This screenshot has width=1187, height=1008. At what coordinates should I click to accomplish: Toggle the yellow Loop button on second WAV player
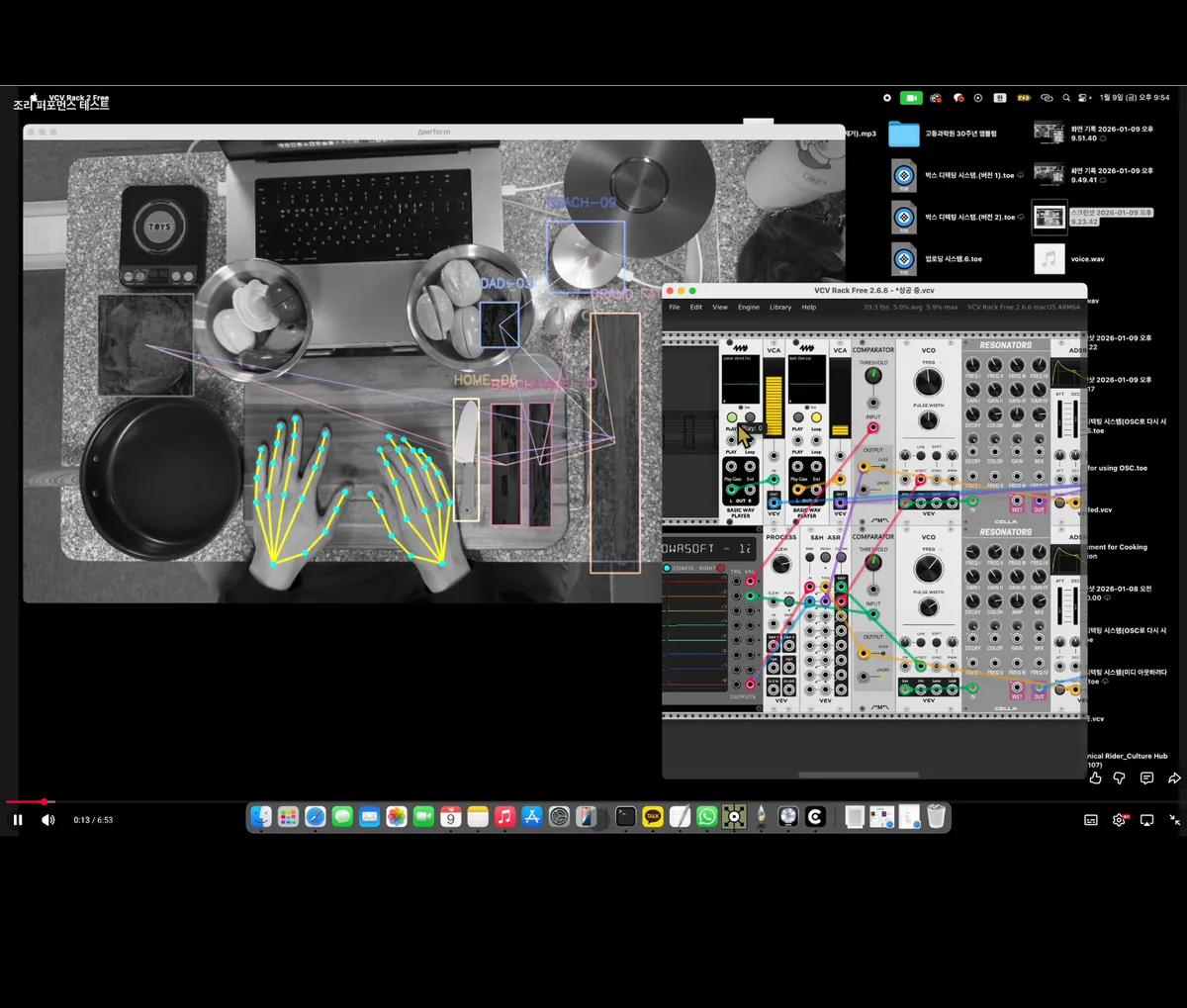(816, 417)
